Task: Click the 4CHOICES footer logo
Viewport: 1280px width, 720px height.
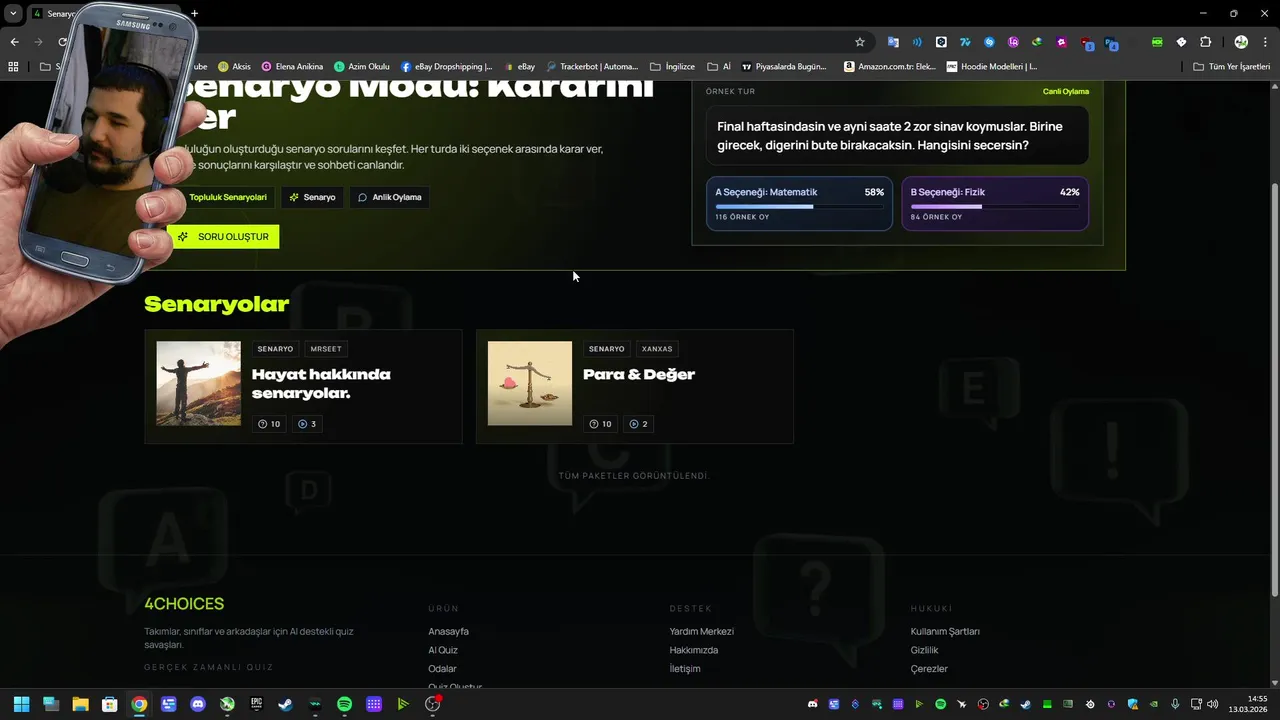Action: point(184,604)
